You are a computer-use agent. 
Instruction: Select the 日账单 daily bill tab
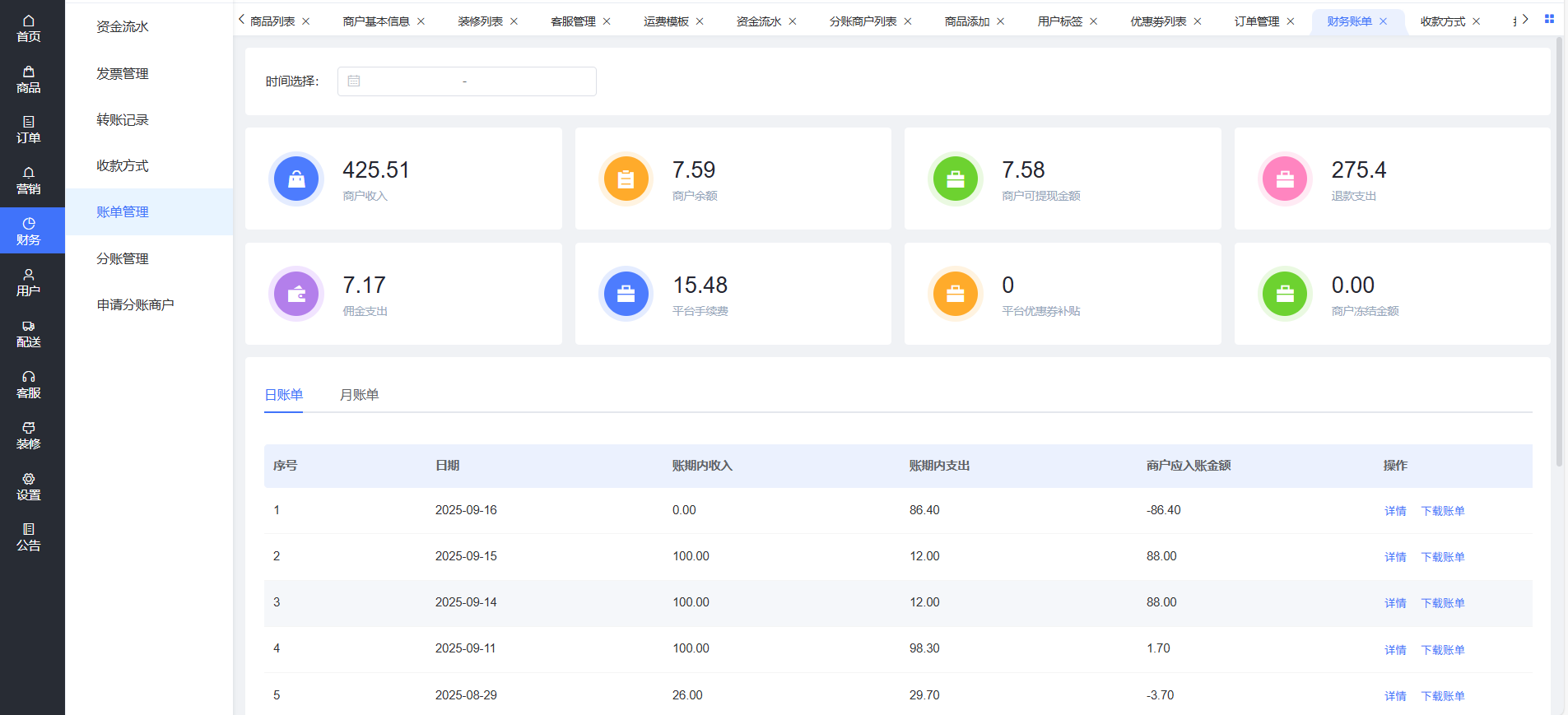coord(284,395)
